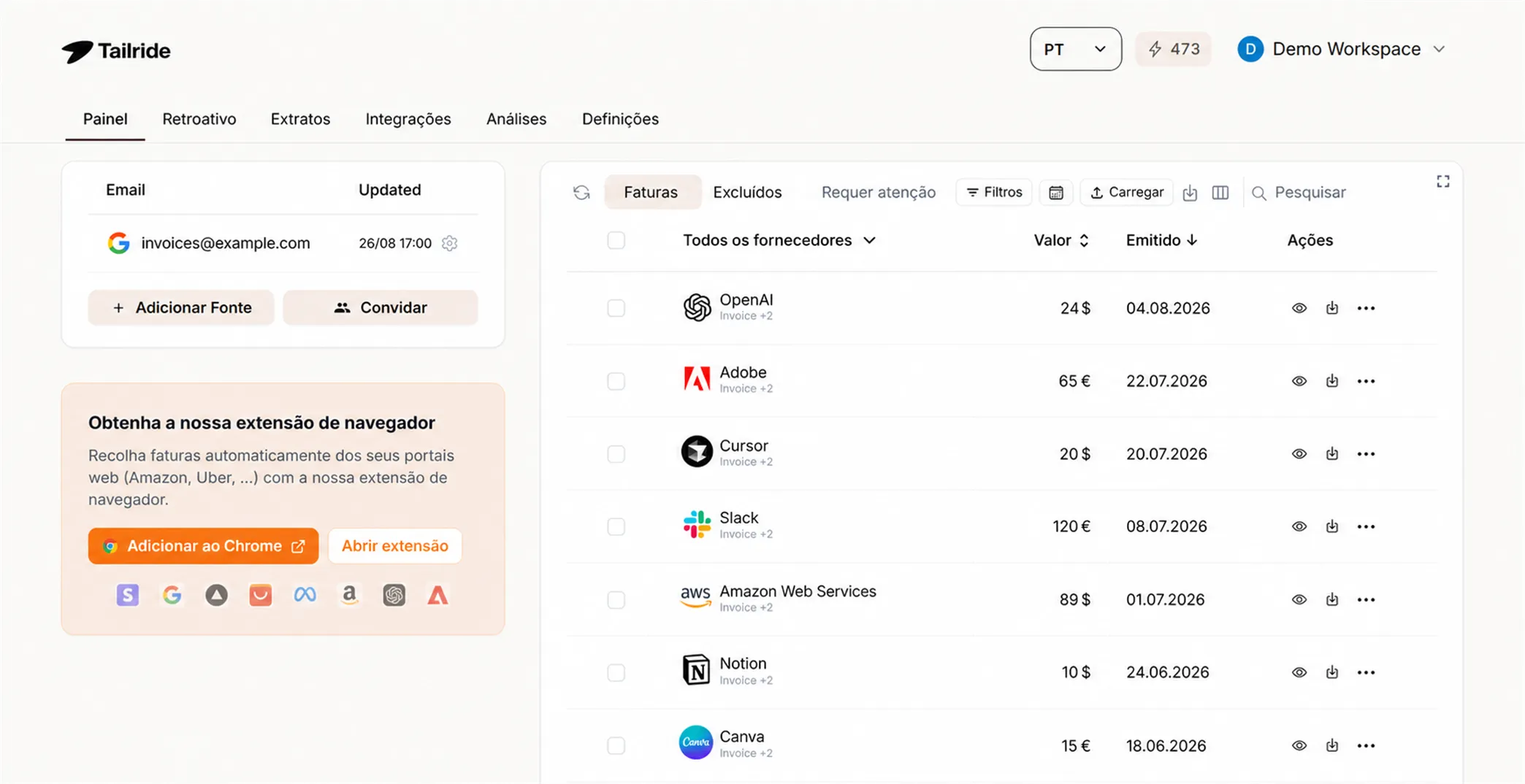Open more actions for Slack invoice
Viewport: 1525px width, 784px height.
1367,526
